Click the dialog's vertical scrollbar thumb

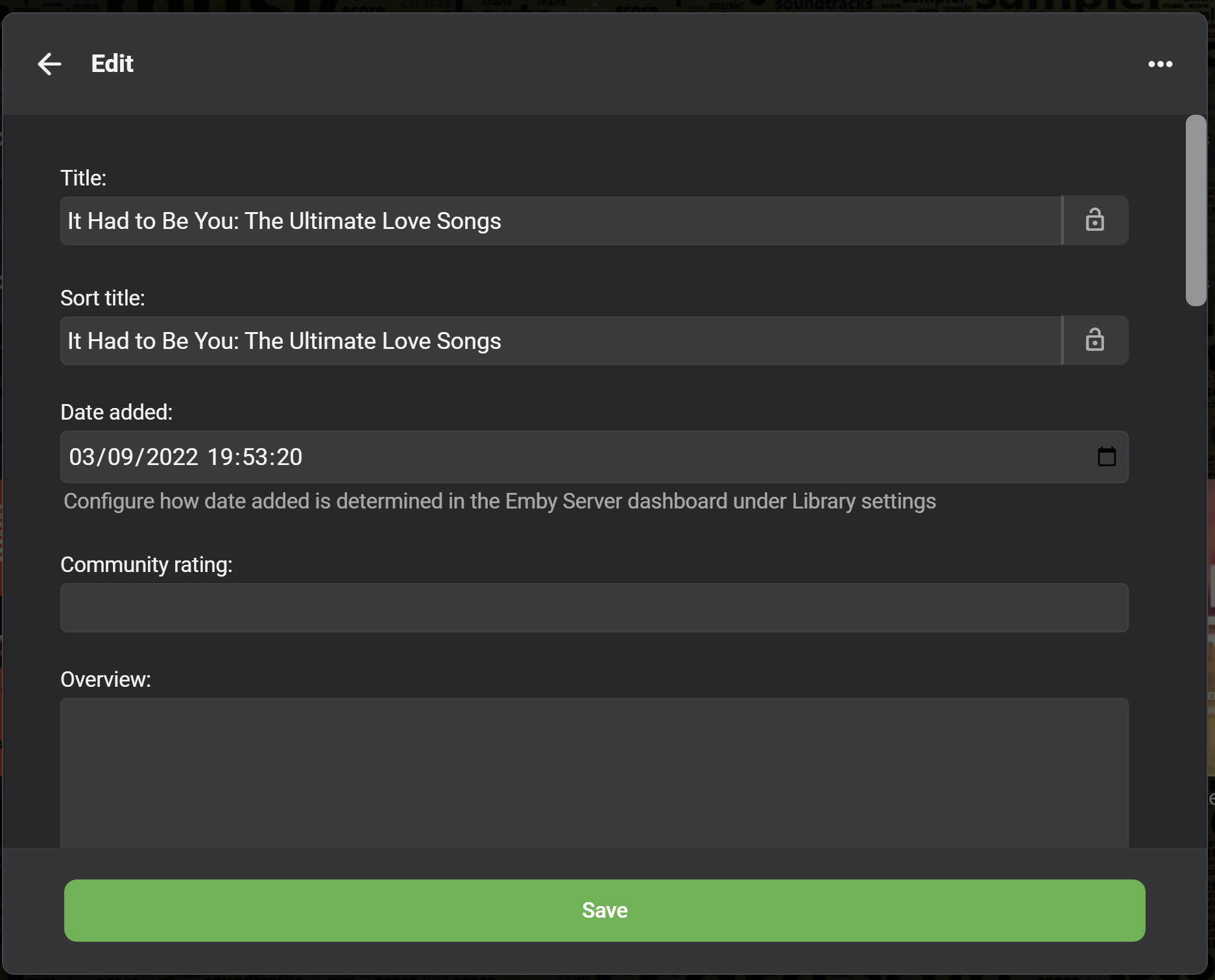pyautogui.click(x=1196, y=210)
